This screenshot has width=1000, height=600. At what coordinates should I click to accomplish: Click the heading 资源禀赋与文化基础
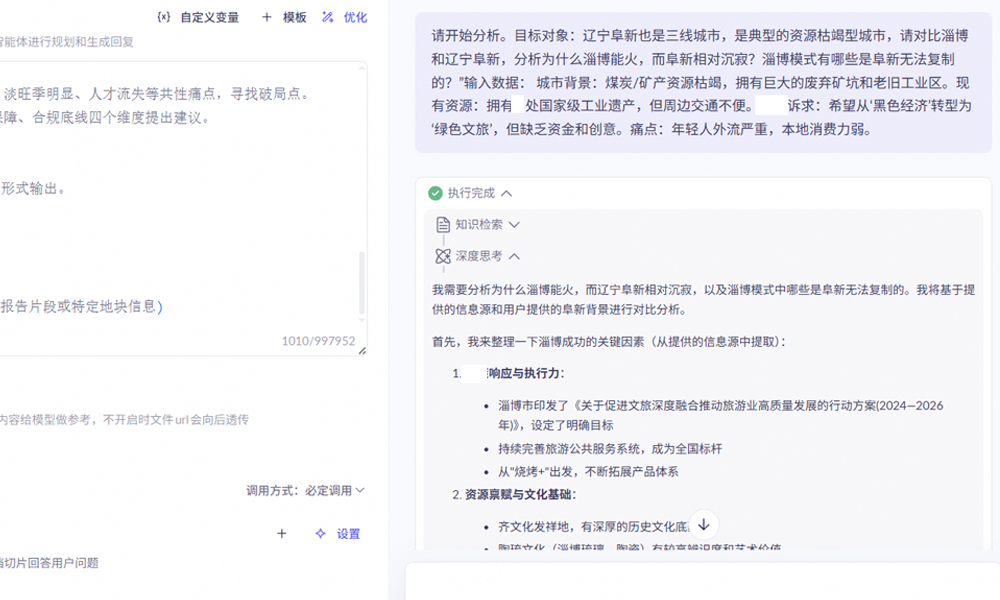pos(518,495)
